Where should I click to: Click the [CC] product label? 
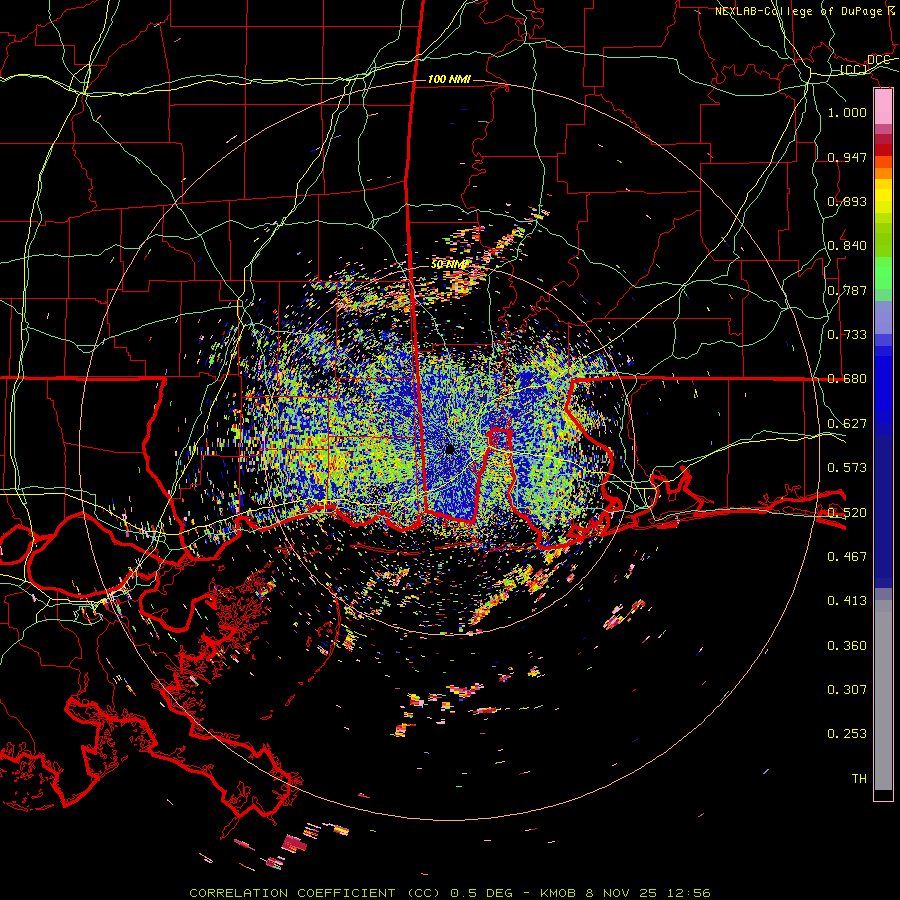tap(854, 70)
